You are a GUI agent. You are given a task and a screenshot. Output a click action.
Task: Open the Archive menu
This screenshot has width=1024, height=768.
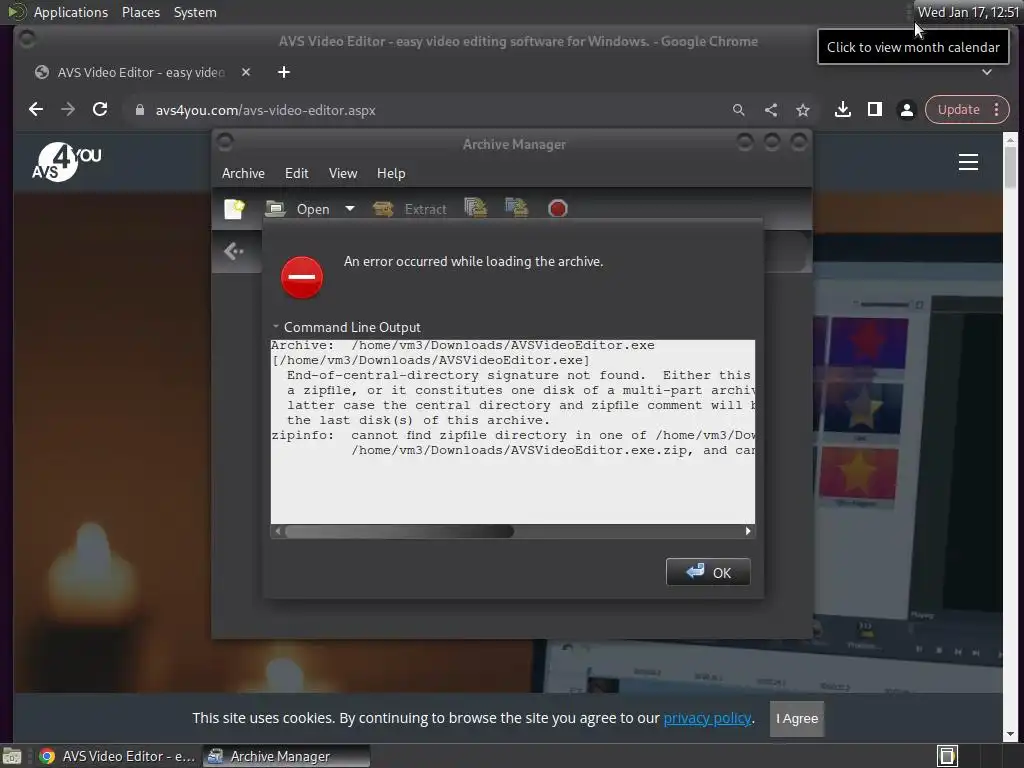click(243, 174)
